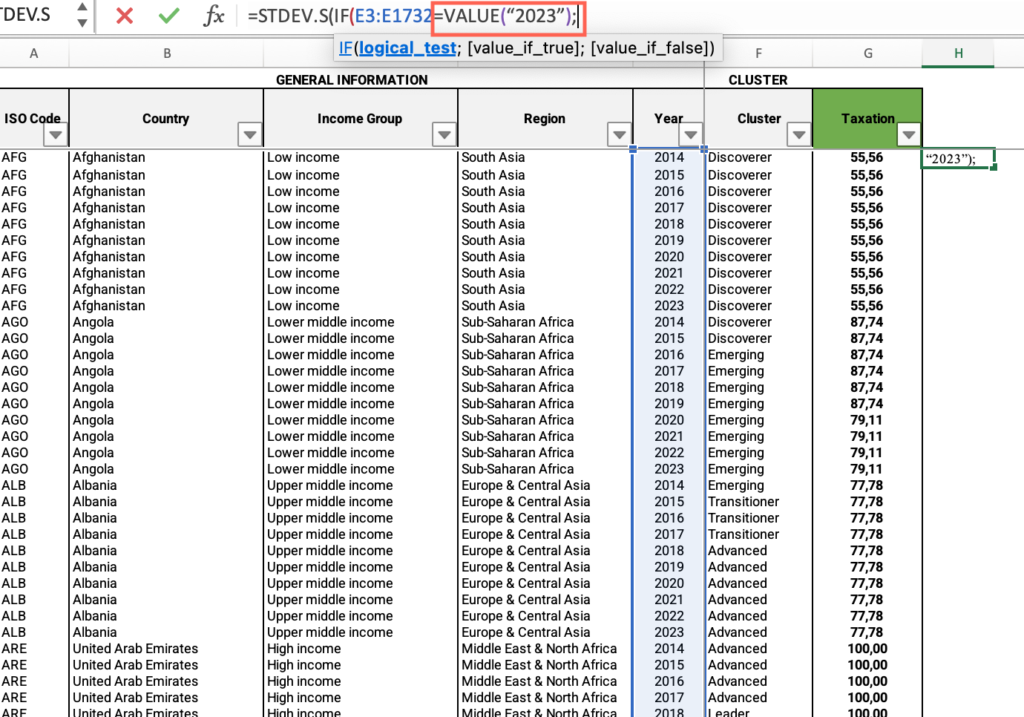This screenshot has width=1024, height=717.
Task: Click the editing cell showing “2023”);
Action: 958,159
